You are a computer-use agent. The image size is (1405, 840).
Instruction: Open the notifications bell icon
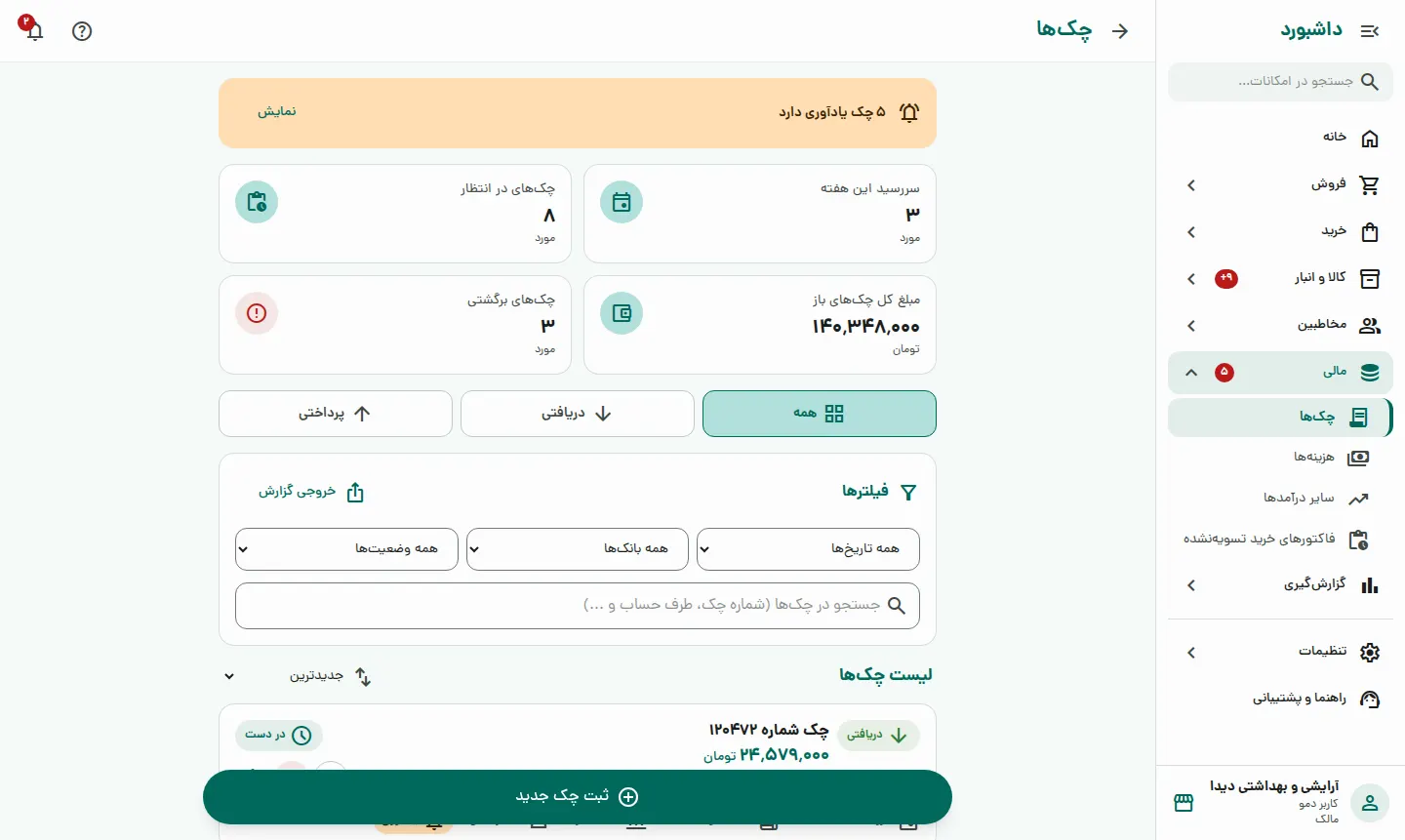click(x=35, y=30)
